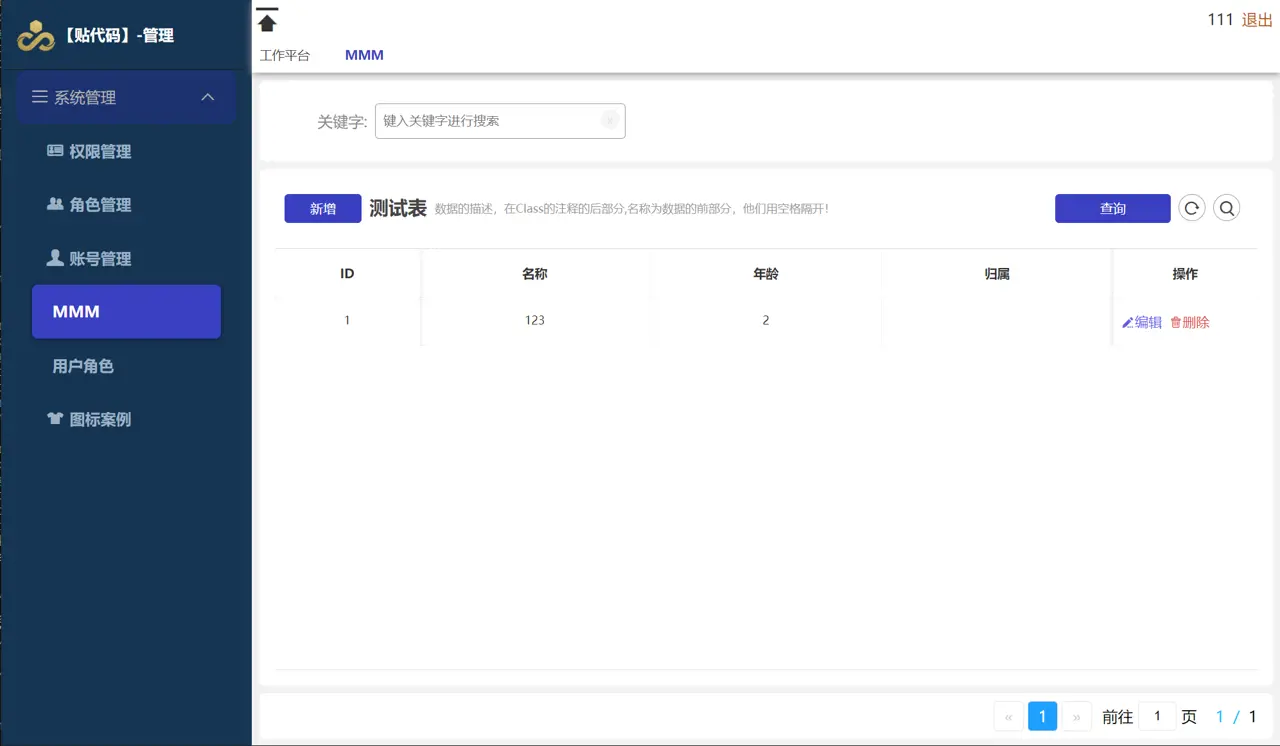Switch to the MMM tab

(x=364, y=56)
